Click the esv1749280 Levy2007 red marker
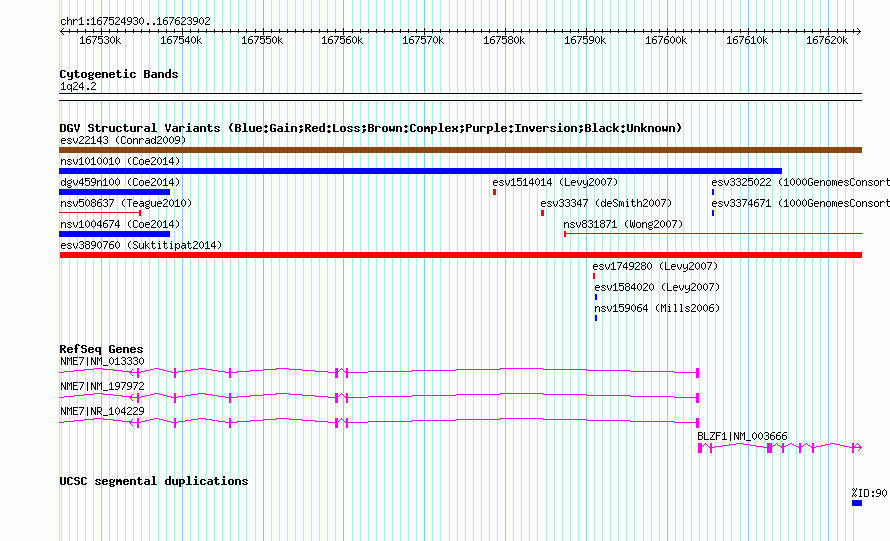 point(594,276)
